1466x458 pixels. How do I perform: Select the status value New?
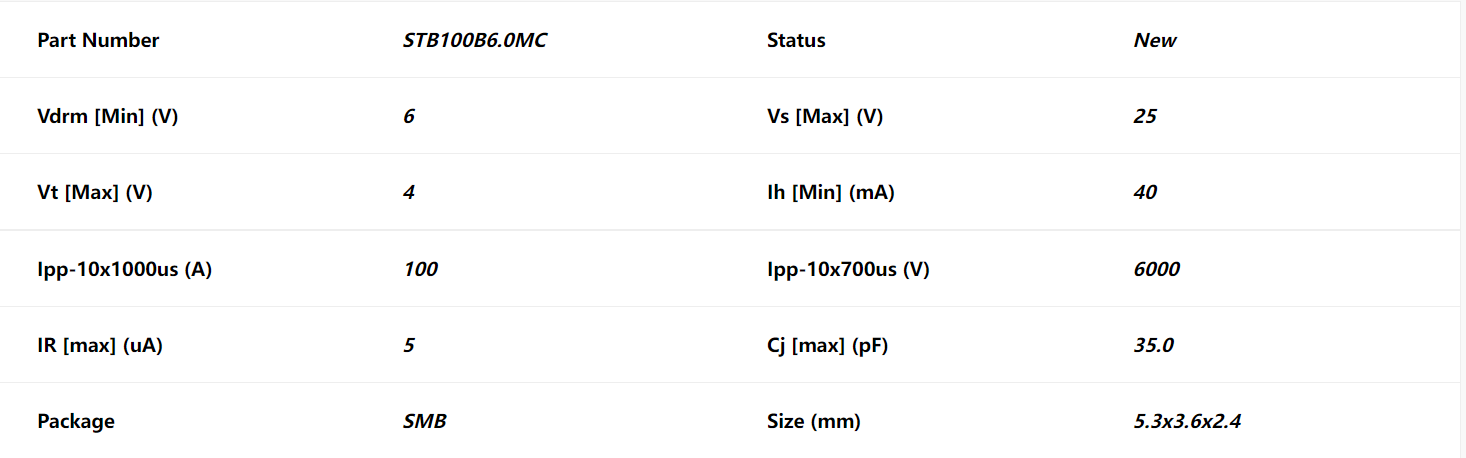[1155, 41]
